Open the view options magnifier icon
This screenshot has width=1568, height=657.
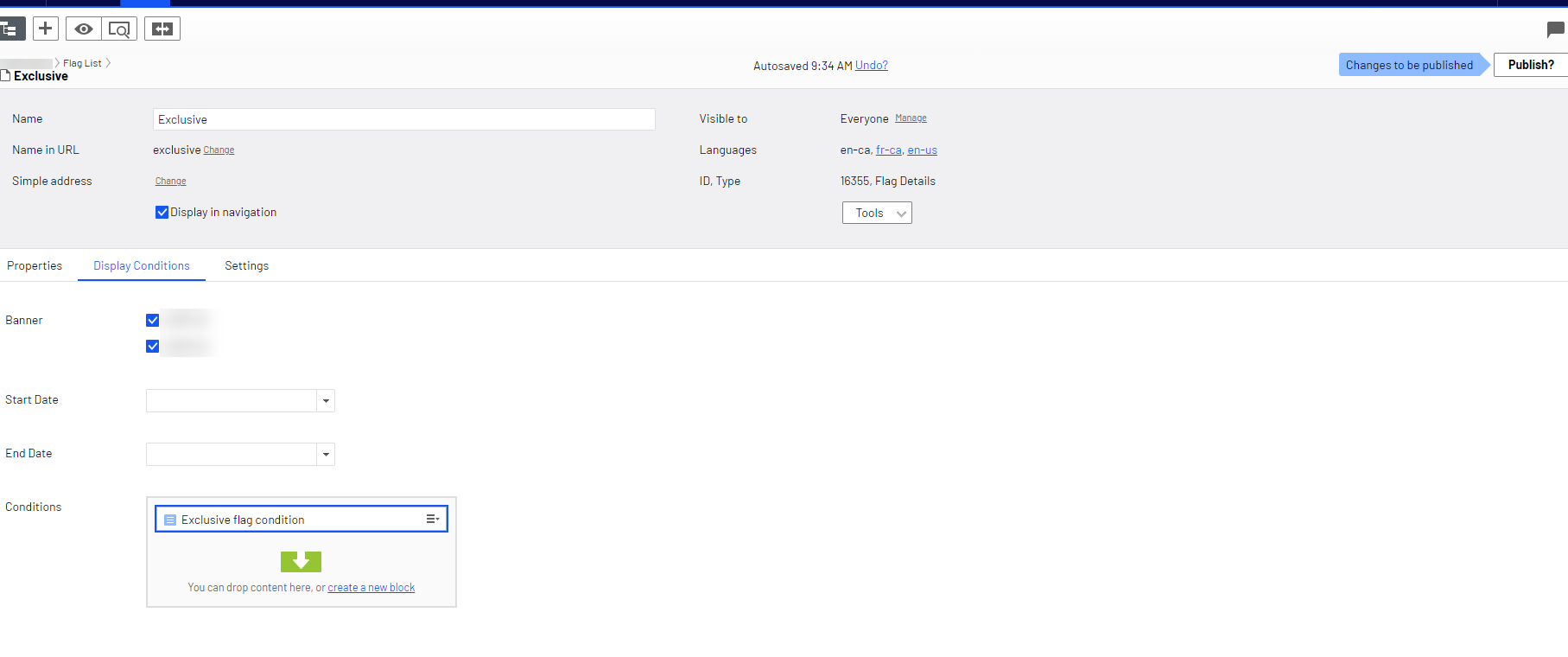tap(119, 29)
